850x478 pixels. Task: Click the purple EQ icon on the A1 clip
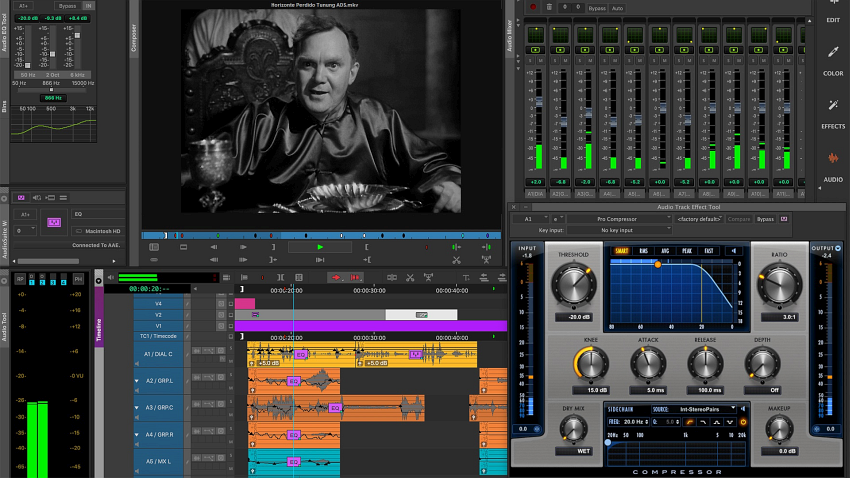pos(301,354)
